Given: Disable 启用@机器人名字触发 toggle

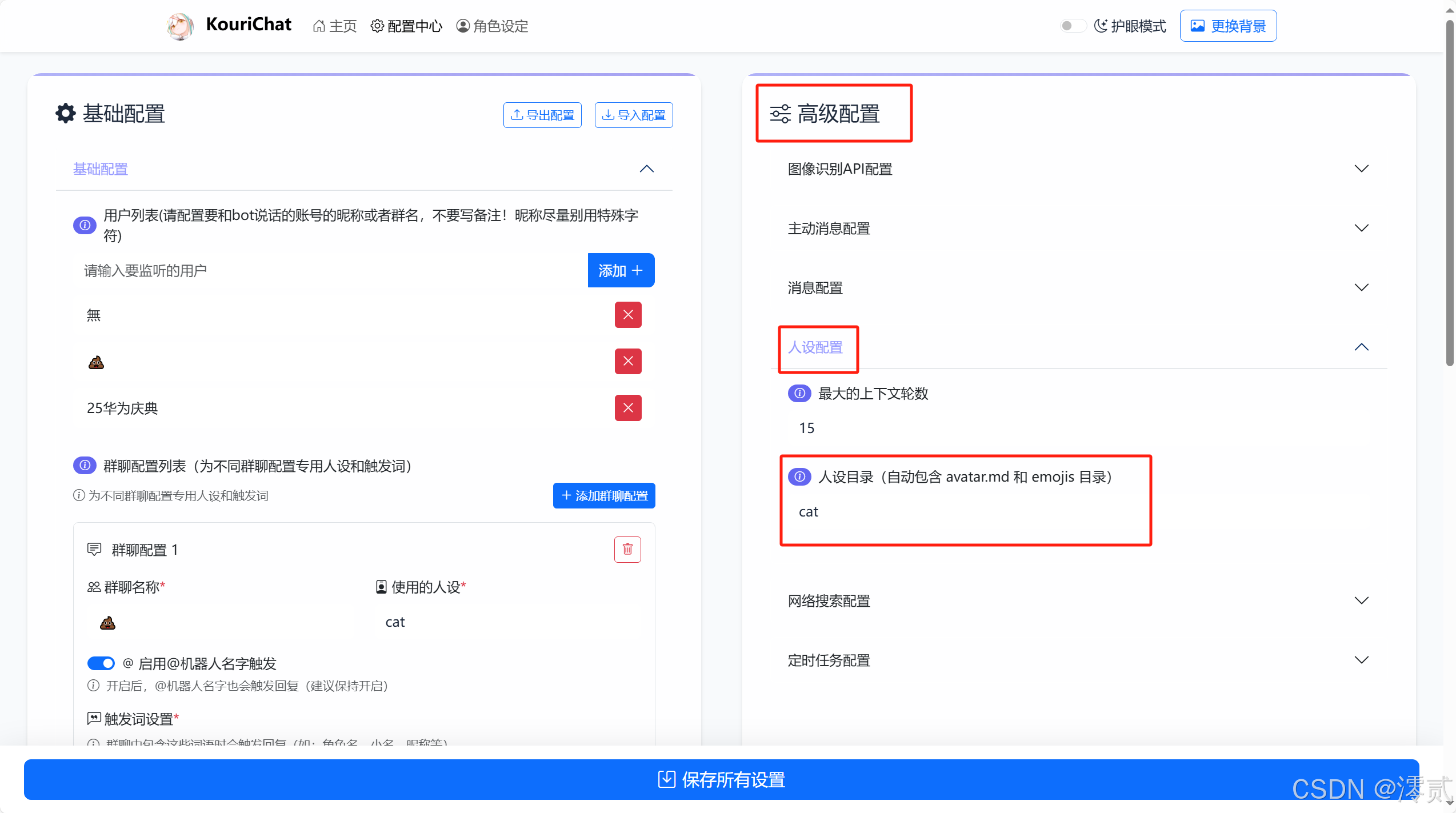Looking at the screenshot, I should click(101, 663).
